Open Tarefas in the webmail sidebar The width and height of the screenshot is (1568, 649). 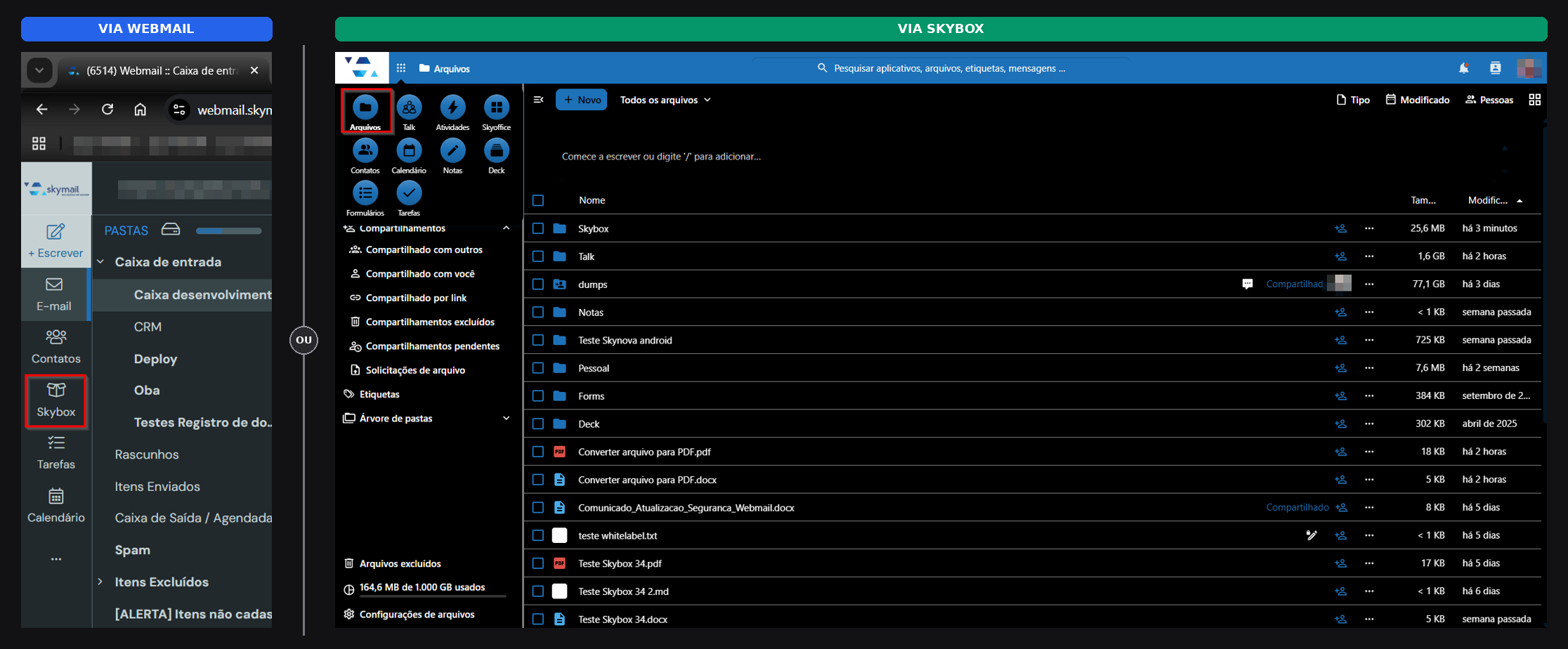[56, 453]
